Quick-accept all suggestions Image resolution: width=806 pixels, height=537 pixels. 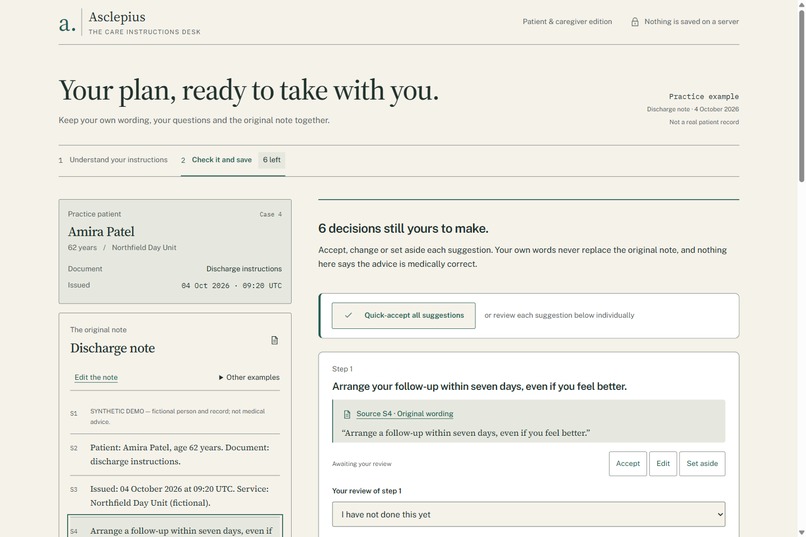404,316
